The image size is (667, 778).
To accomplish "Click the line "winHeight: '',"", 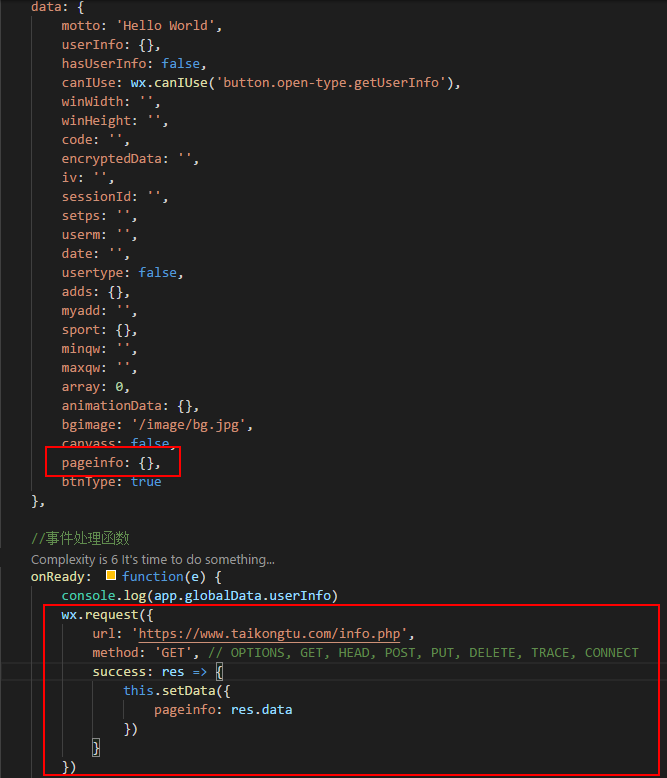I will [x=115, y=121].
